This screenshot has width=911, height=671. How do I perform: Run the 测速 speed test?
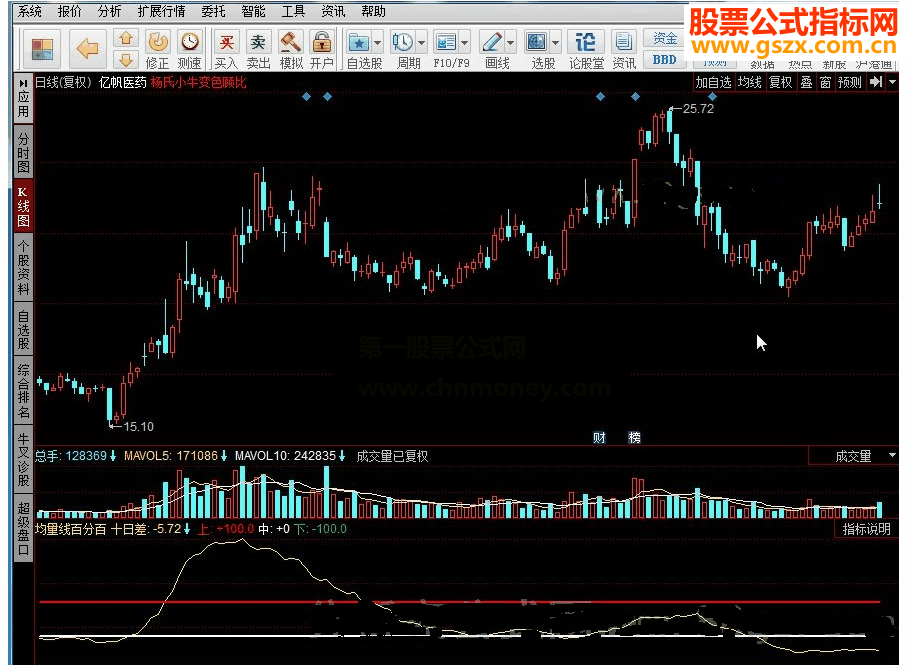click(x=189, y=49)
